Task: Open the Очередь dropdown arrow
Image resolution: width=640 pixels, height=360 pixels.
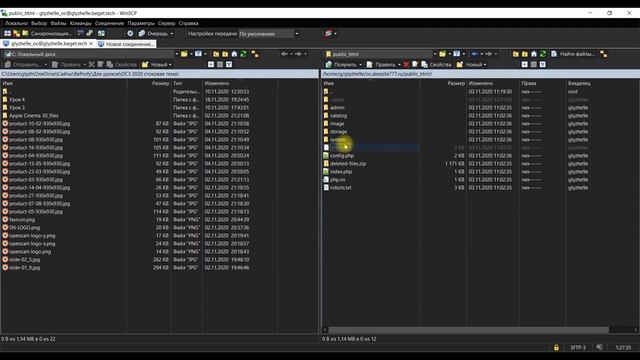Action: pyautogui.click(x=172, y=33)
